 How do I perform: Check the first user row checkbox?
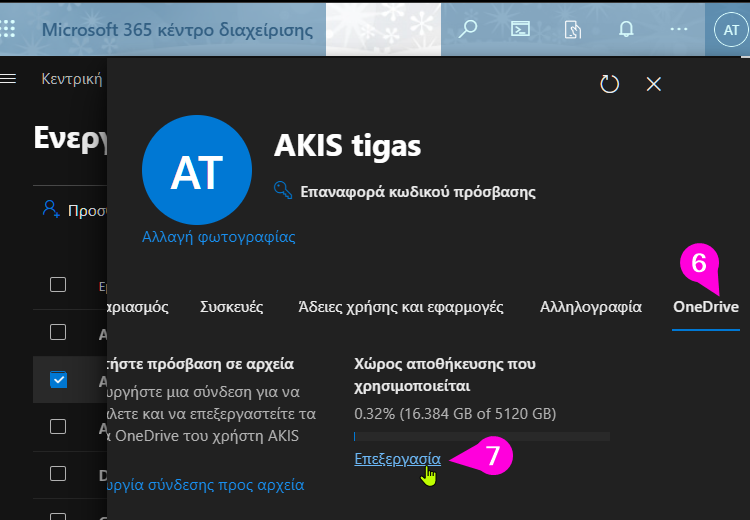click(x=58, y=332)
